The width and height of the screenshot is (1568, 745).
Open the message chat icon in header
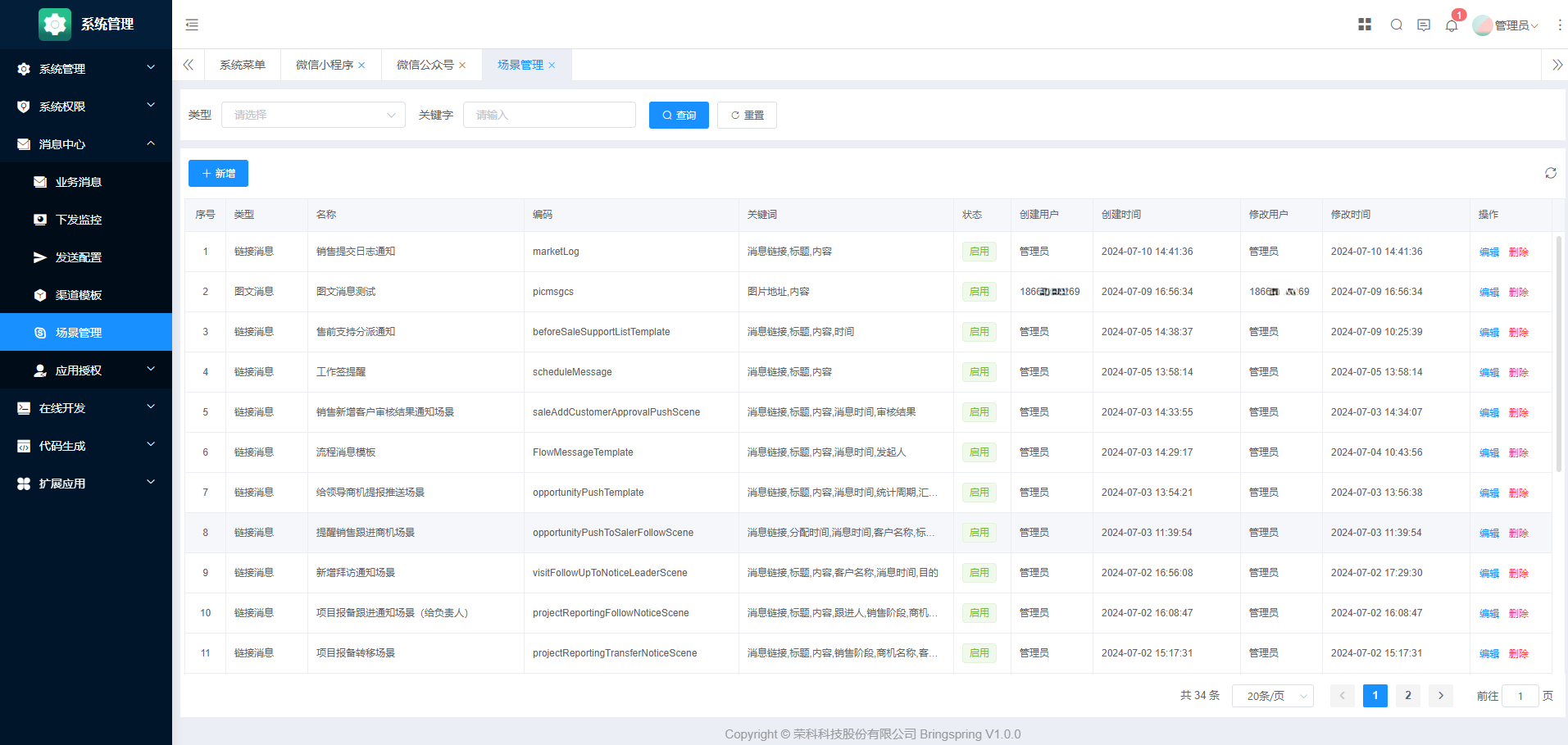pos(1424,25)
